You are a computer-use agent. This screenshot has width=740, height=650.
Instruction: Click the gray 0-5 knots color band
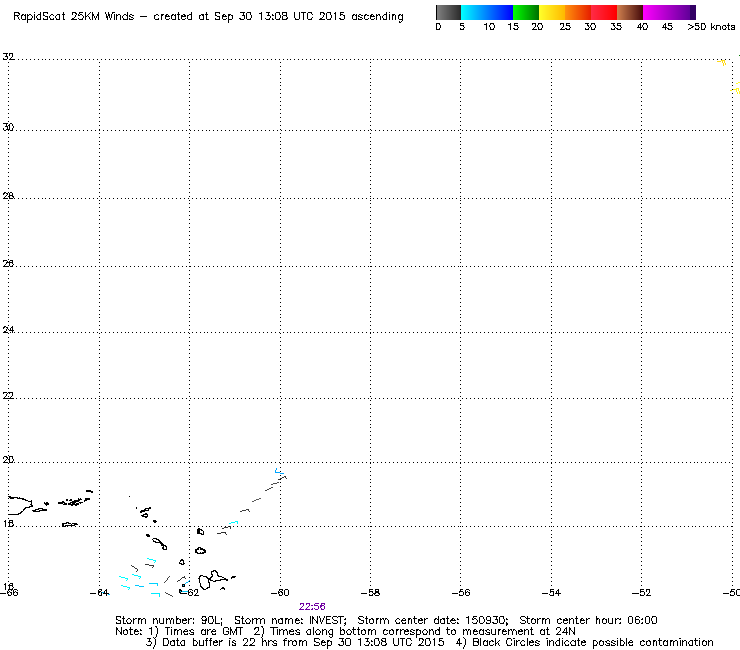click(x=448, y=12)
